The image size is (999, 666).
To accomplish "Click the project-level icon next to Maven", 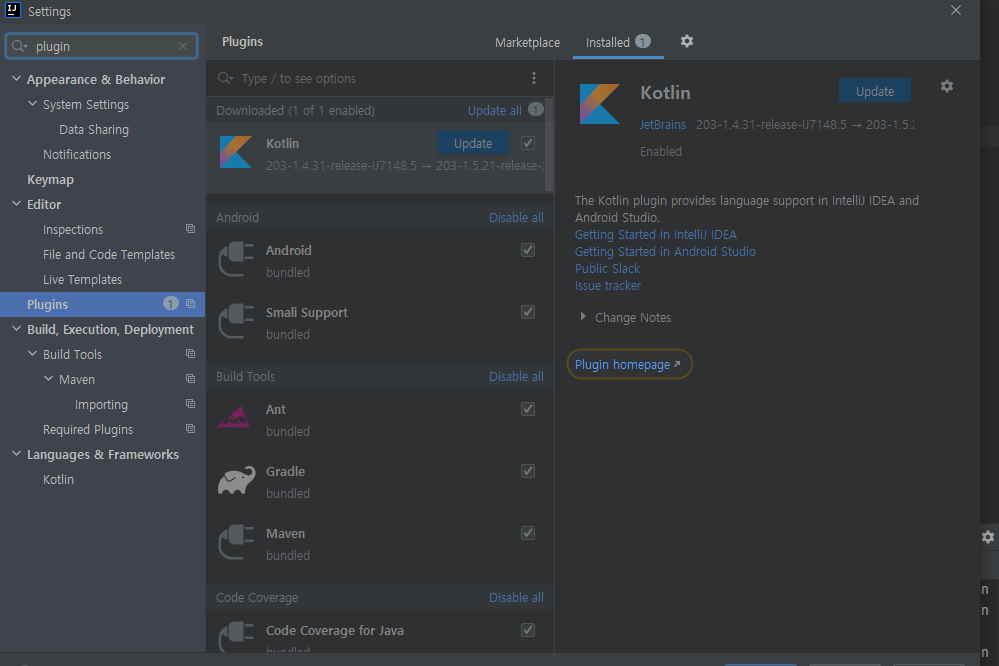I will click(x=190, y=379).
